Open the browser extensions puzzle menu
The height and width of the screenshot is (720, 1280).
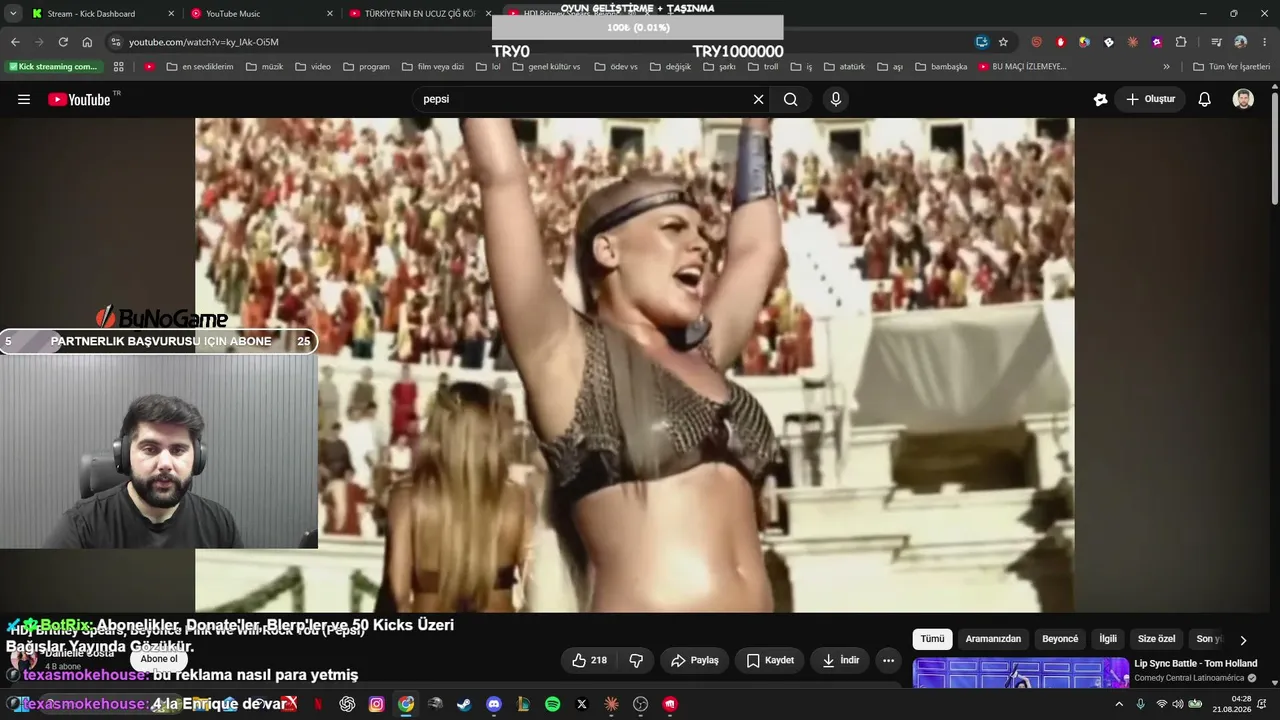pos(1181,42)
